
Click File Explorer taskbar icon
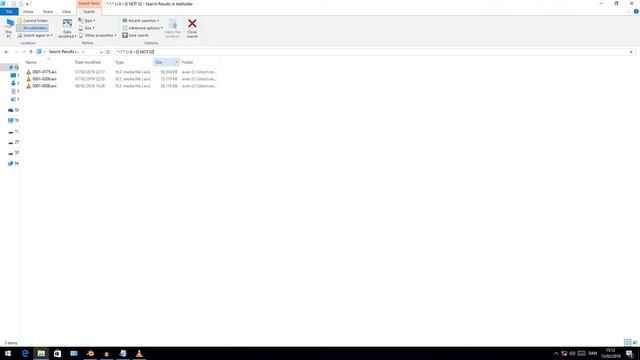41,353
